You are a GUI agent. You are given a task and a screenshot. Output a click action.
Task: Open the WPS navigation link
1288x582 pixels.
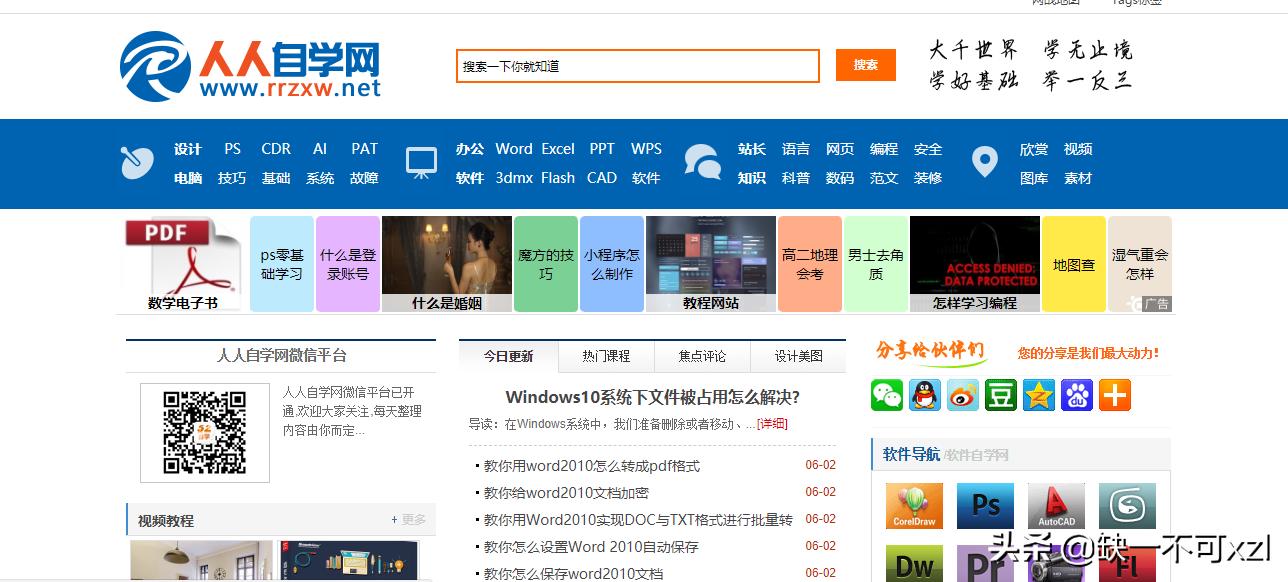tap(646, 149)
